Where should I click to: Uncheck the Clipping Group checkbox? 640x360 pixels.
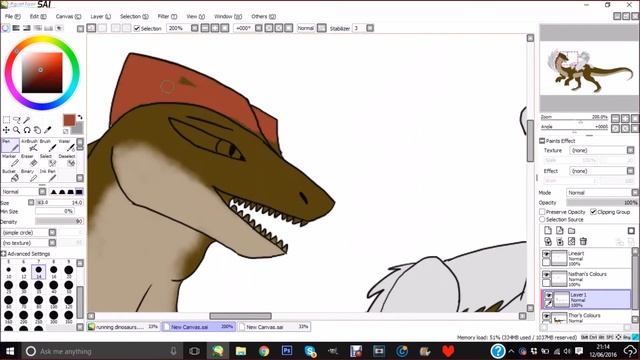coord(593,212)
